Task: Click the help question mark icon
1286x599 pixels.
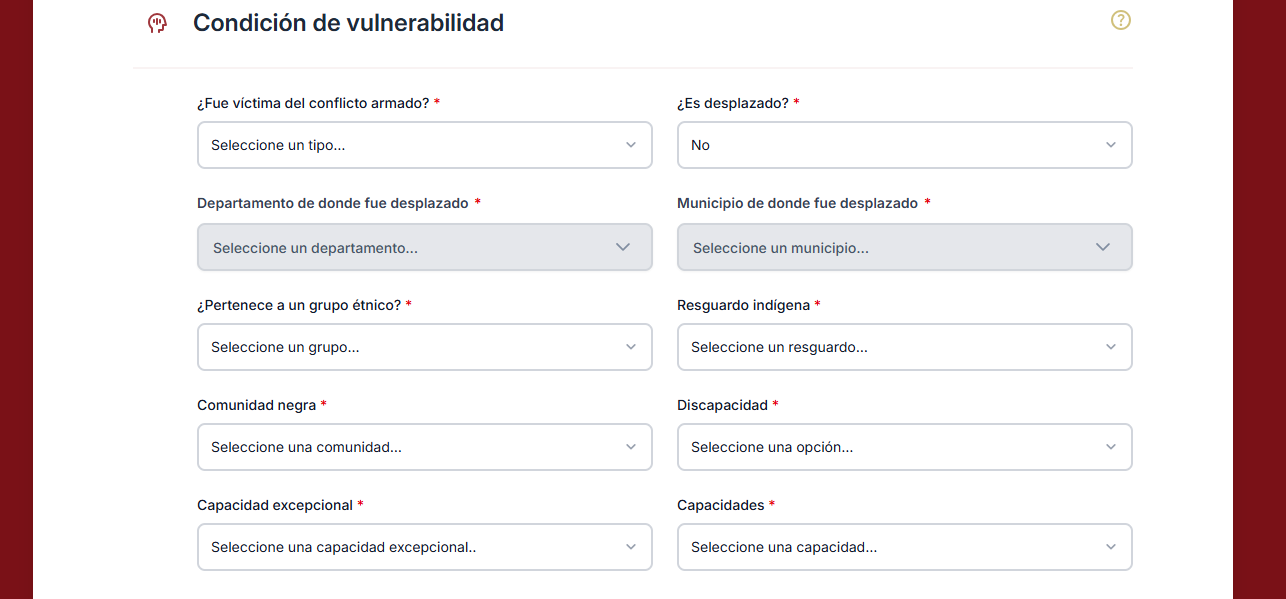Action: 1121,20
